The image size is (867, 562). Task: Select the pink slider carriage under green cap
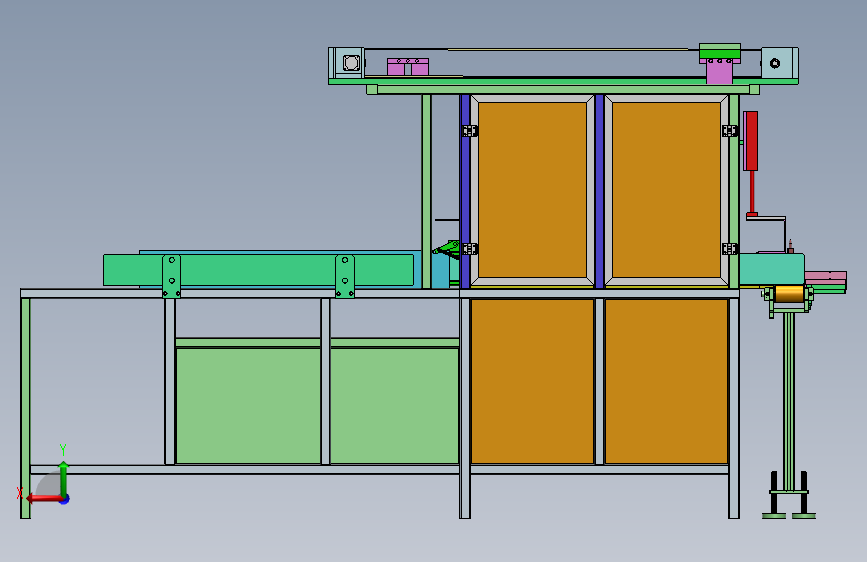(719, 72)
